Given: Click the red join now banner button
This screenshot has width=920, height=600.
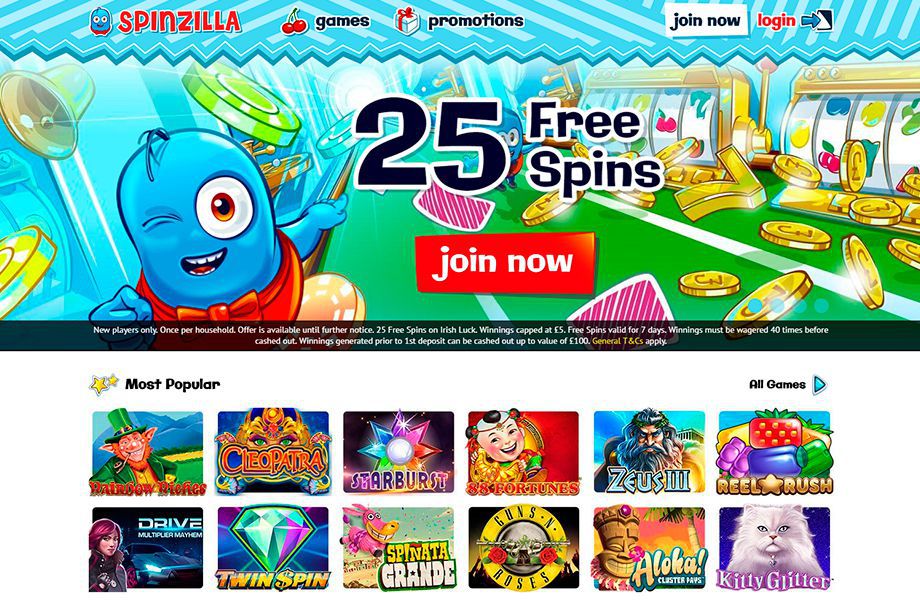Looking at the screenshot, I should click(505, 262).
